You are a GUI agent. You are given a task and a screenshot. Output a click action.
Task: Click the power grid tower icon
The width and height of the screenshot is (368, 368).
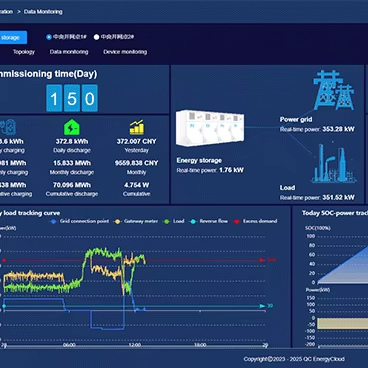[x=333, y=90]
